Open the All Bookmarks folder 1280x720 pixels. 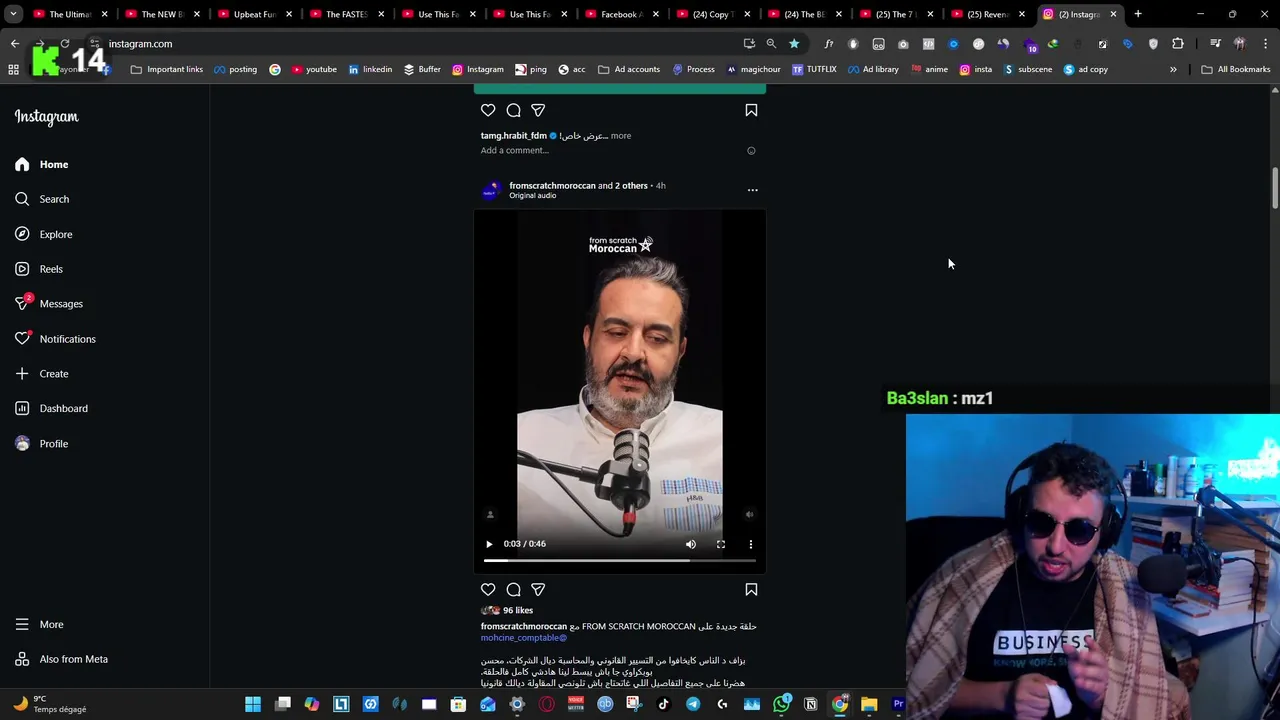point(1236,70)
